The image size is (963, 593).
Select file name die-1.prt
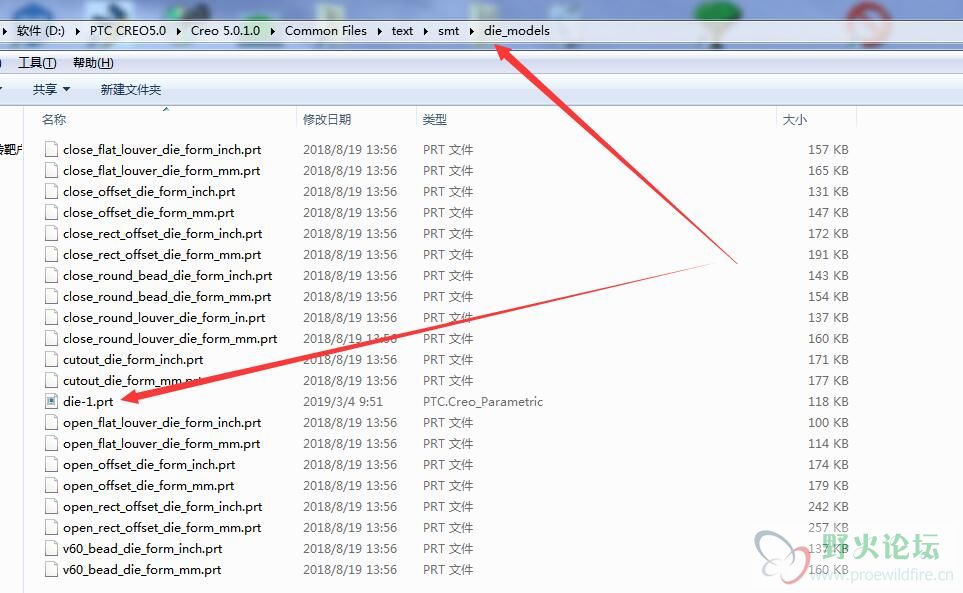pos(88,401)
